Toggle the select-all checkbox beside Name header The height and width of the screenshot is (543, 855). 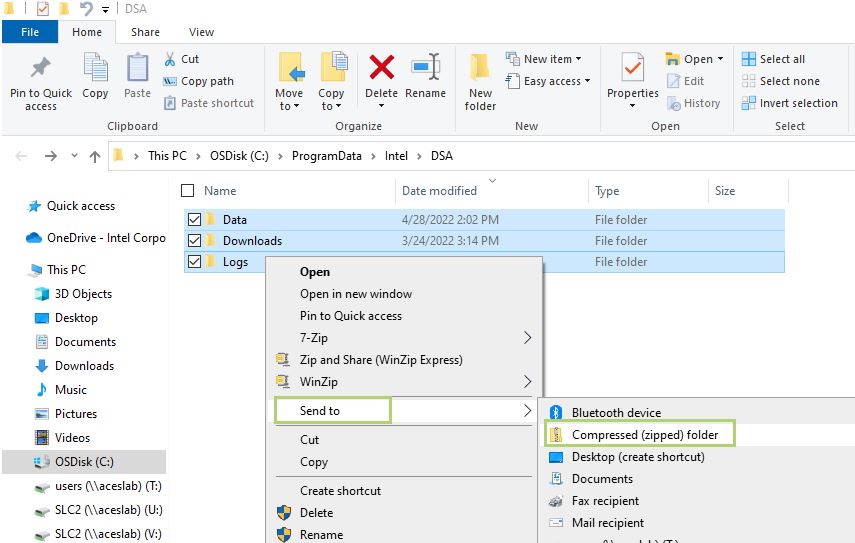click(188, 190)
